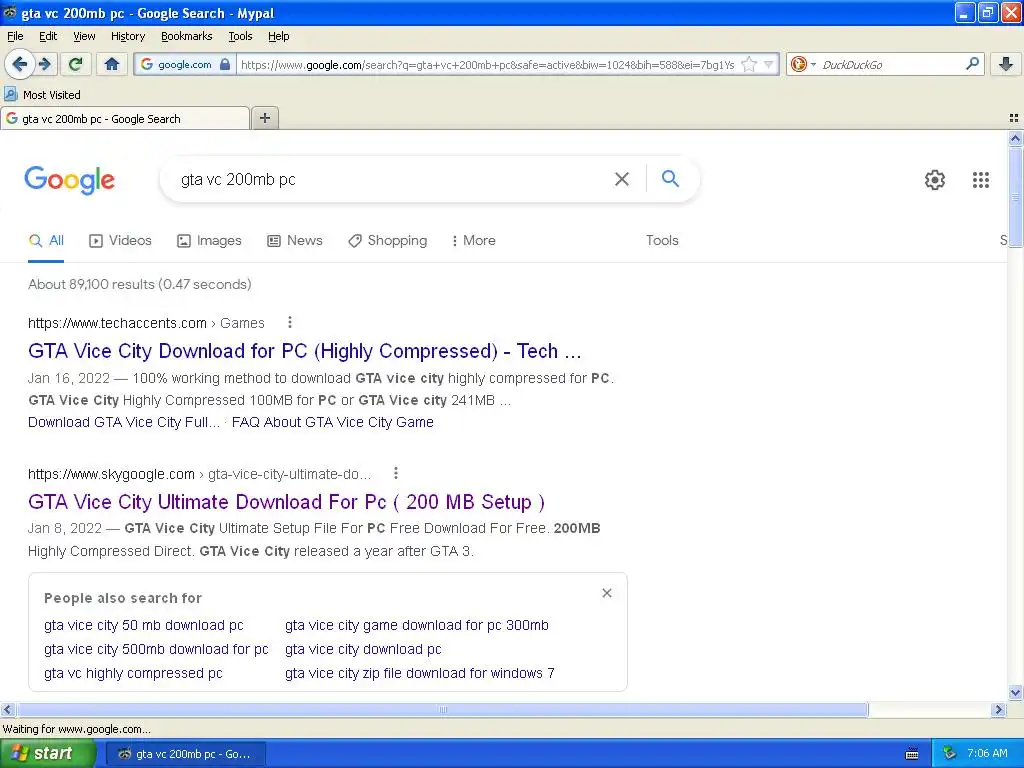This screenshot has height=768, width=1024.
Task: Open the History menu
Action: (127, 36)
